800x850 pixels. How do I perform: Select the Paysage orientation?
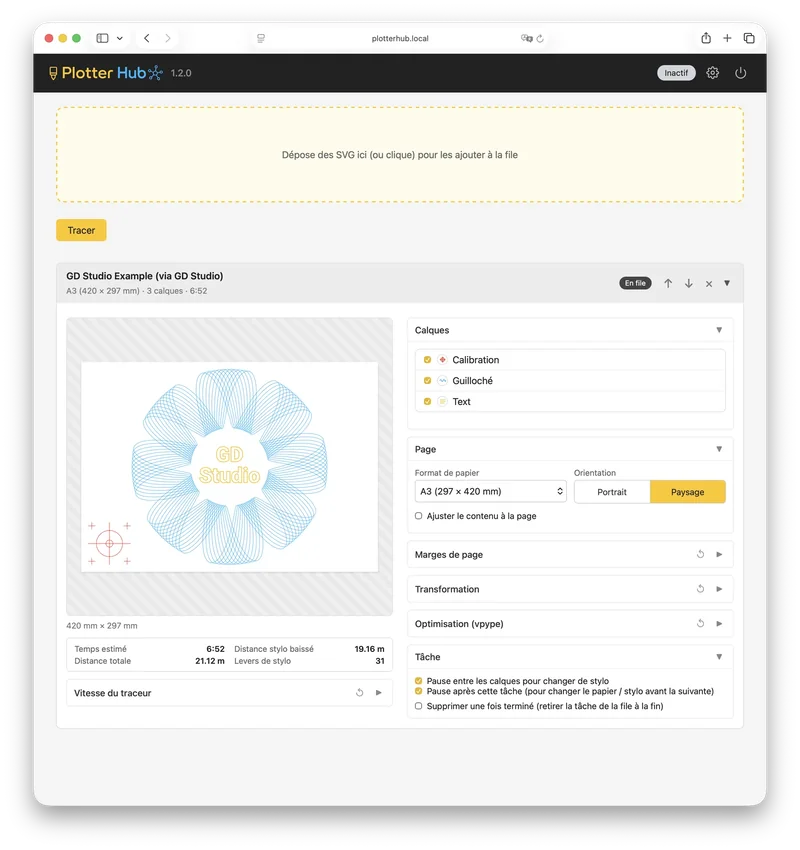coord(687,492)
